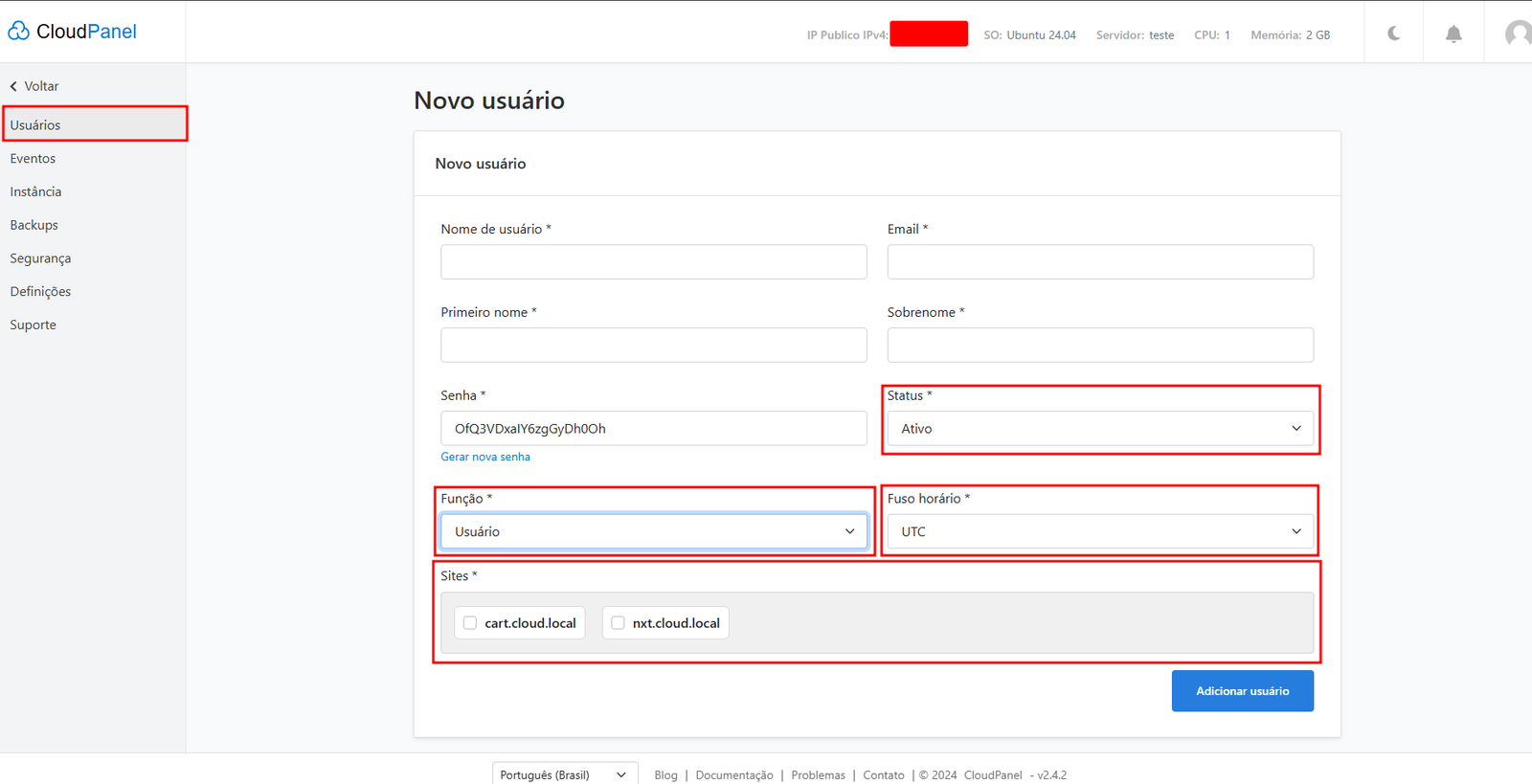Open Usuários in the sidebar
Viewport: 1532px width, 784px height.
35,125
